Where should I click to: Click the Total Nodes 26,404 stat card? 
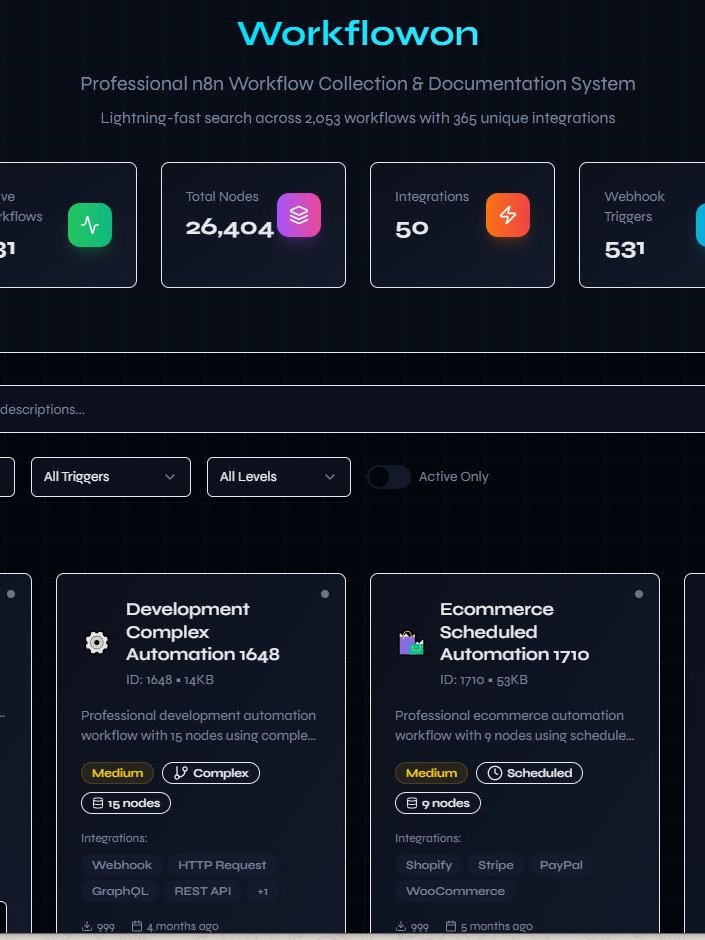[254, 225]
